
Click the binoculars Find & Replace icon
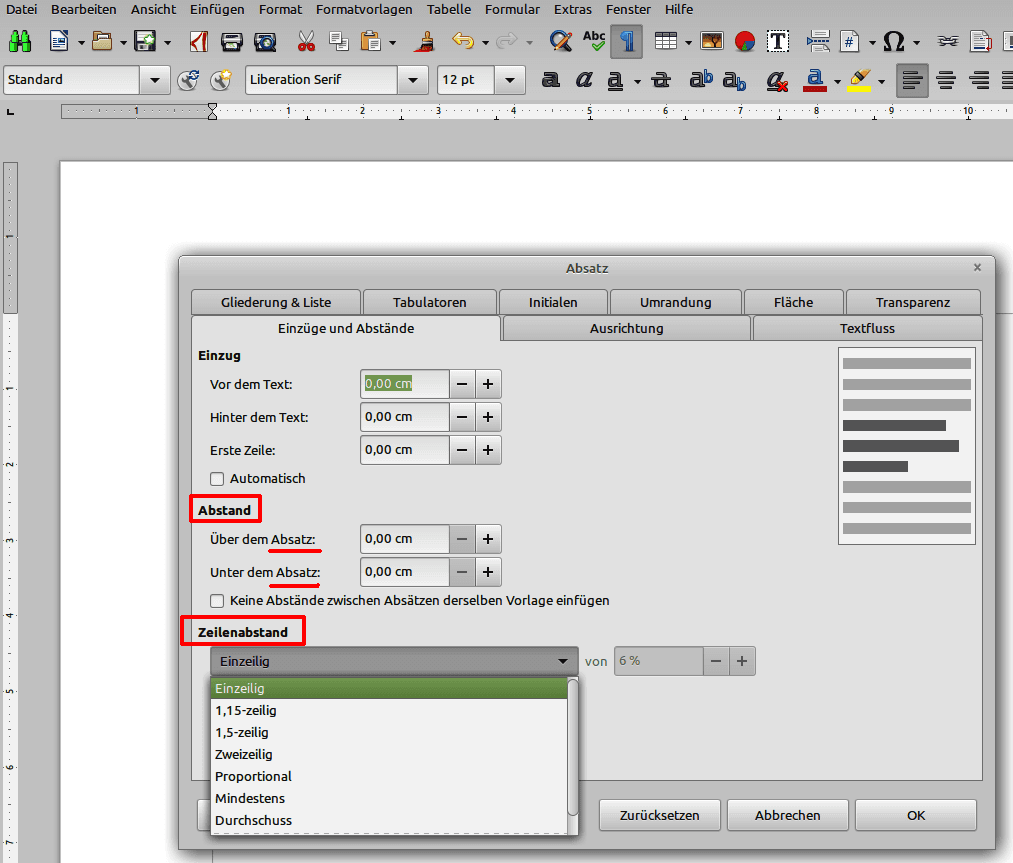pyautogui.click(x=20, y=42)
